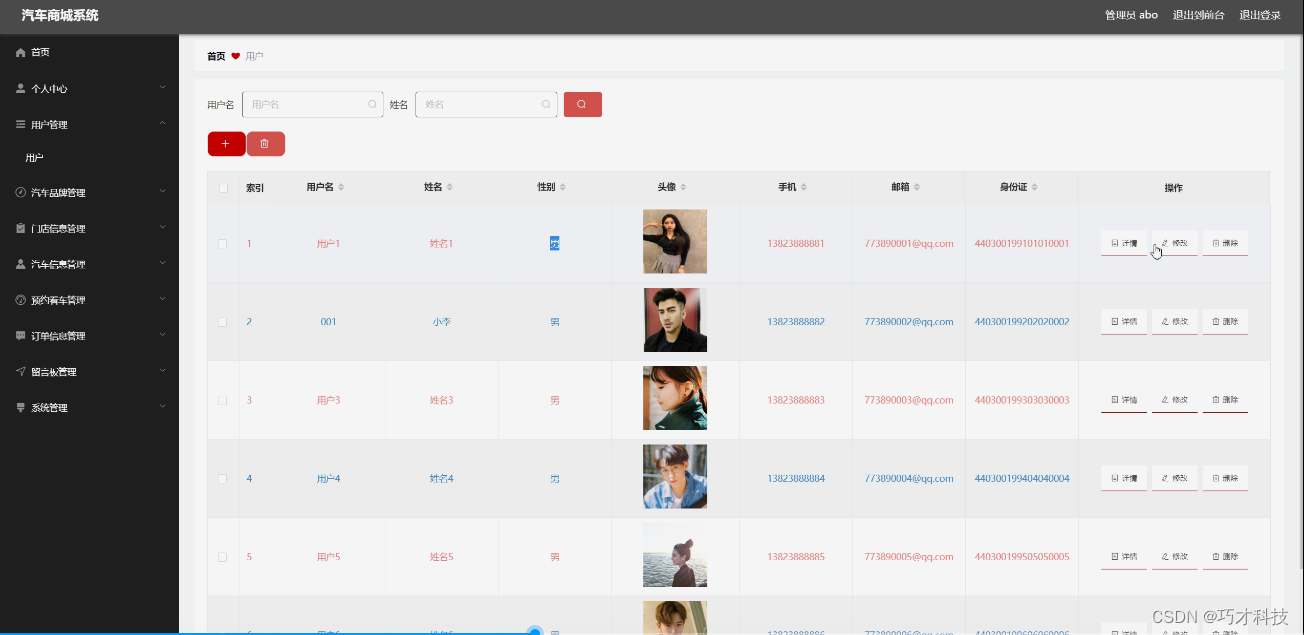
Task: Click the sort arrows on 姓名 column
Action: (450, 187)
